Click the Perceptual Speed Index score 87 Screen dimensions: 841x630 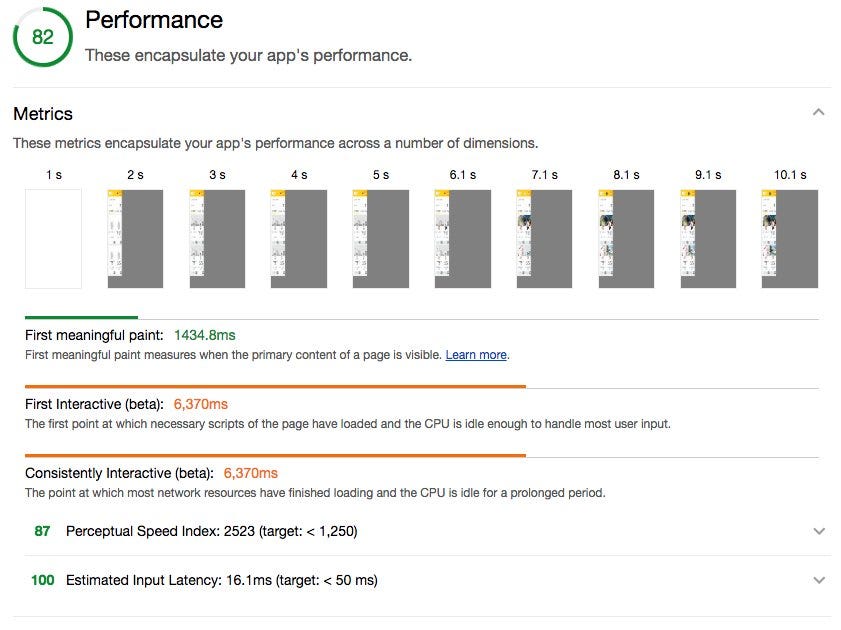pyautogui.click(x=42, y=531)
